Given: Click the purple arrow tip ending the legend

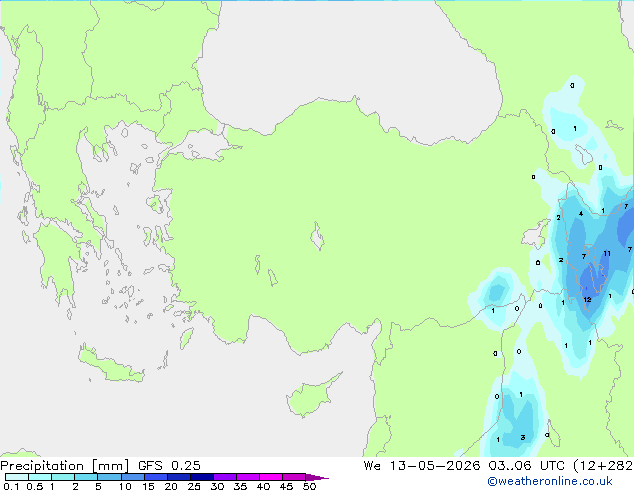Looking at the screenshot, I should [317, 477].
